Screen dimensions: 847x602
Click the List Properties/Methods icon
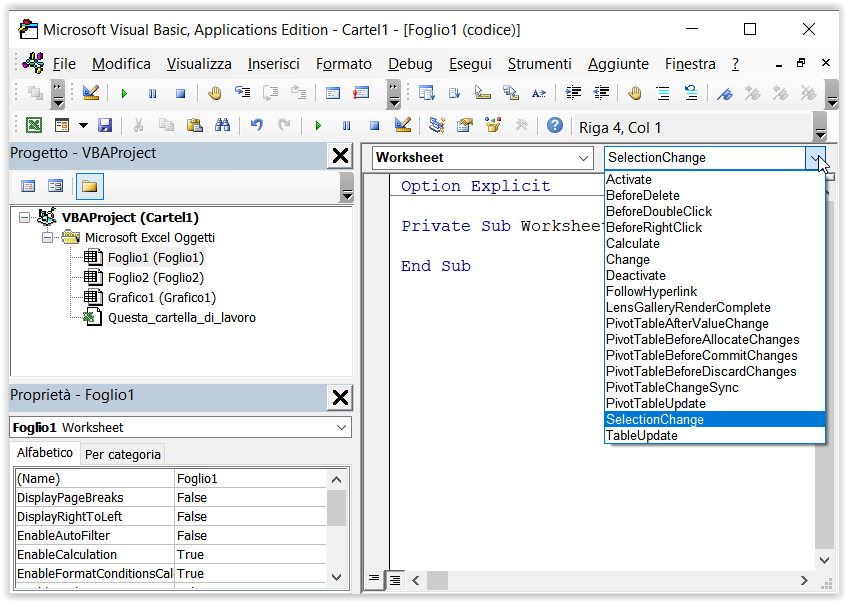pyautogui.click(x=427, y=93)
